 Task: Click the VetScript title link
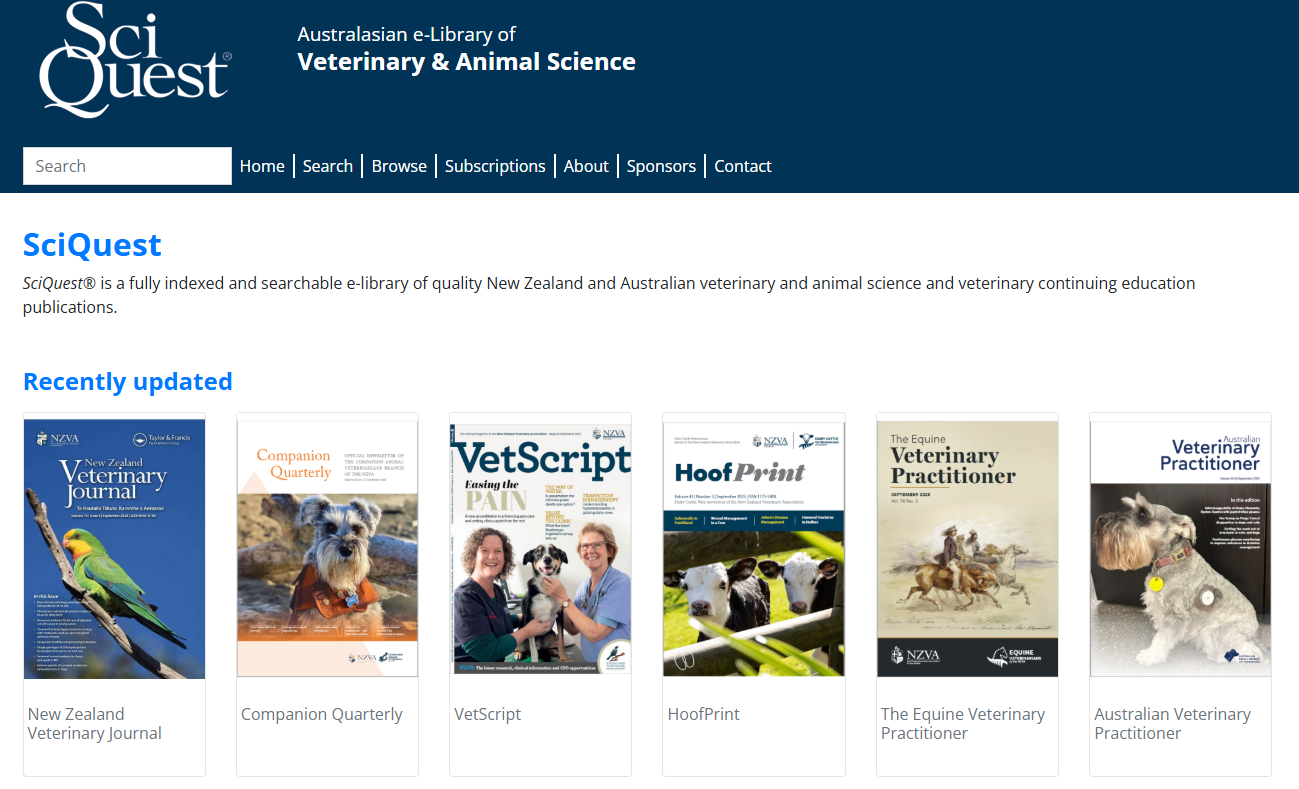click(488, 714)
